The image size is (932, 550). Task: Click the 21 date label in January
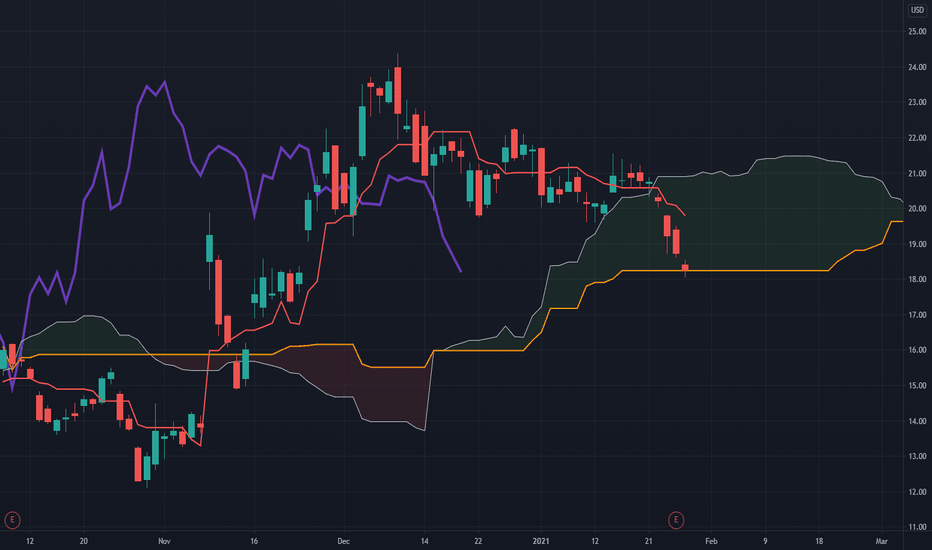[x=648, y=541]
